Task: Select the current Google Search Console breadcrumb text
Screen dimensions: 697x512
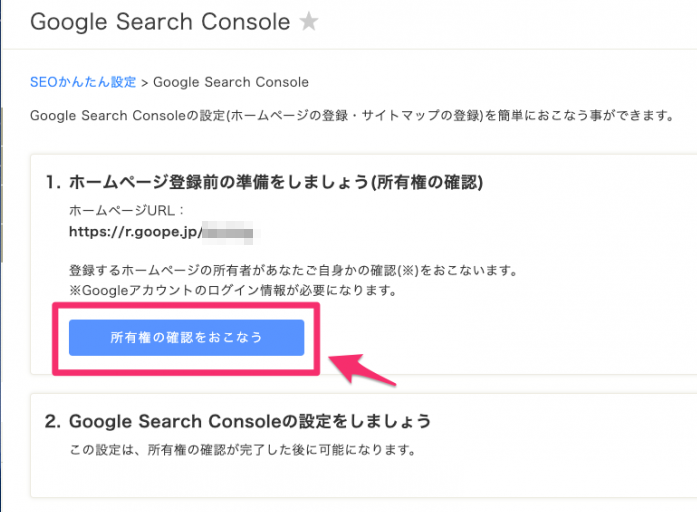Action: 231,82
